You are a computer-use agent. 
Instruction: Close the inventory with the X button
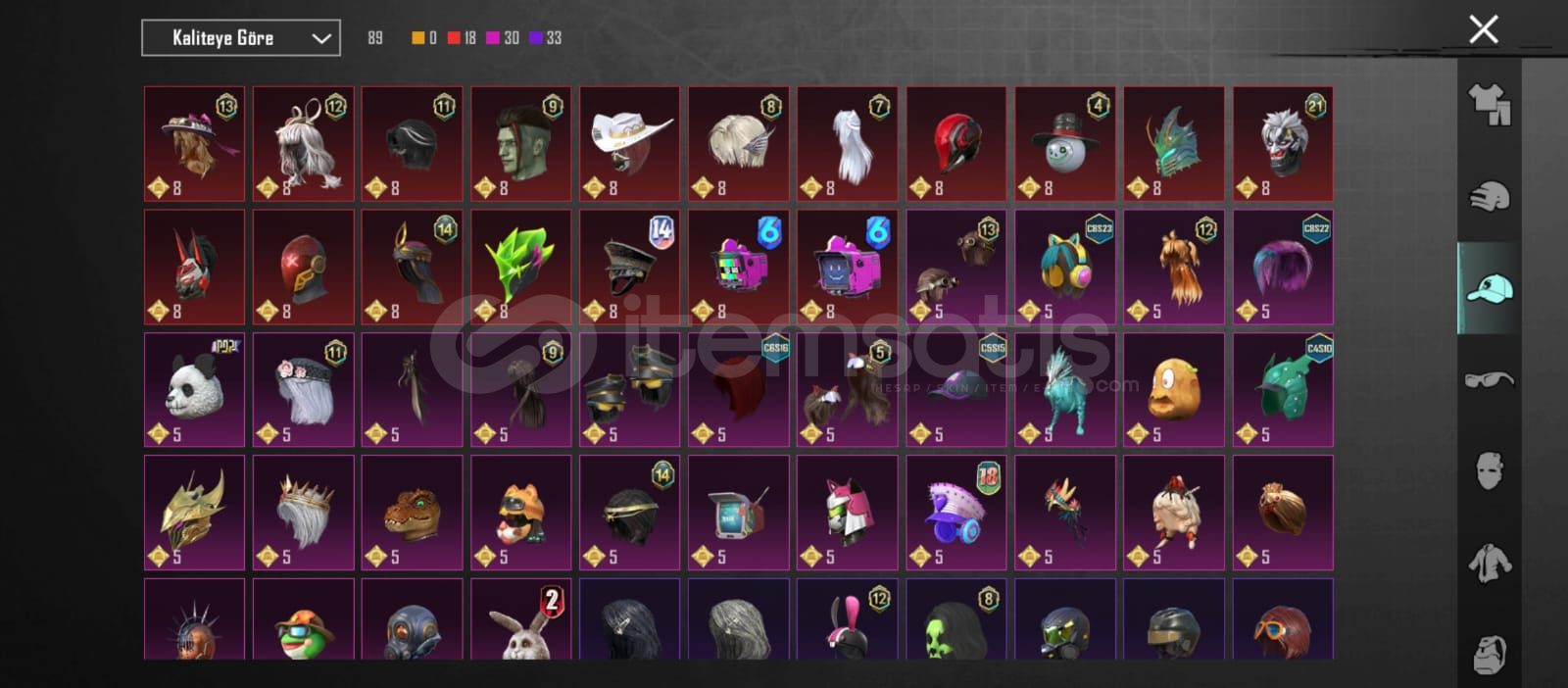click(x=1484, y=29)
